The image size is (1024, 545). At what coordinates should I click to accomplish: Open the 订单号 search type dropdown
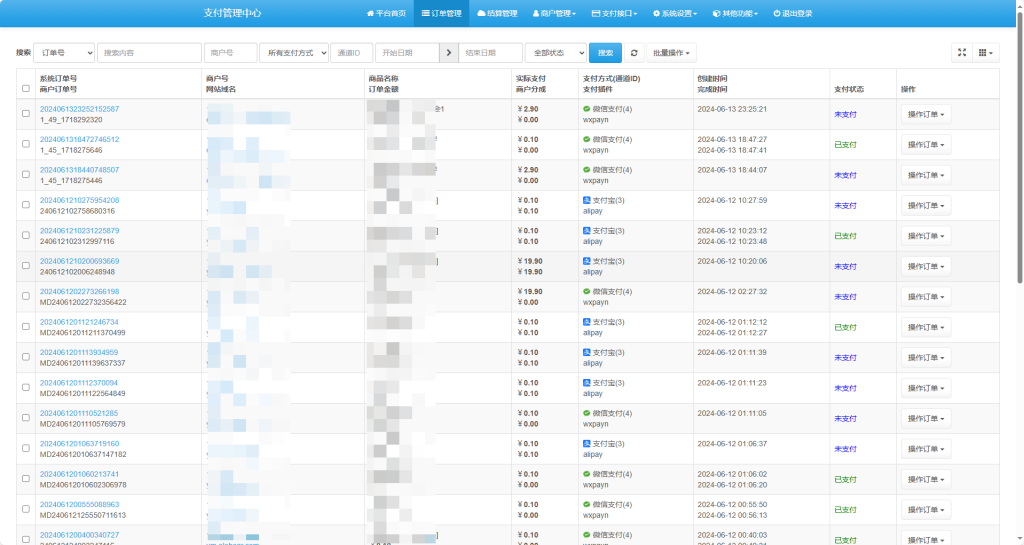click(64, 53)
